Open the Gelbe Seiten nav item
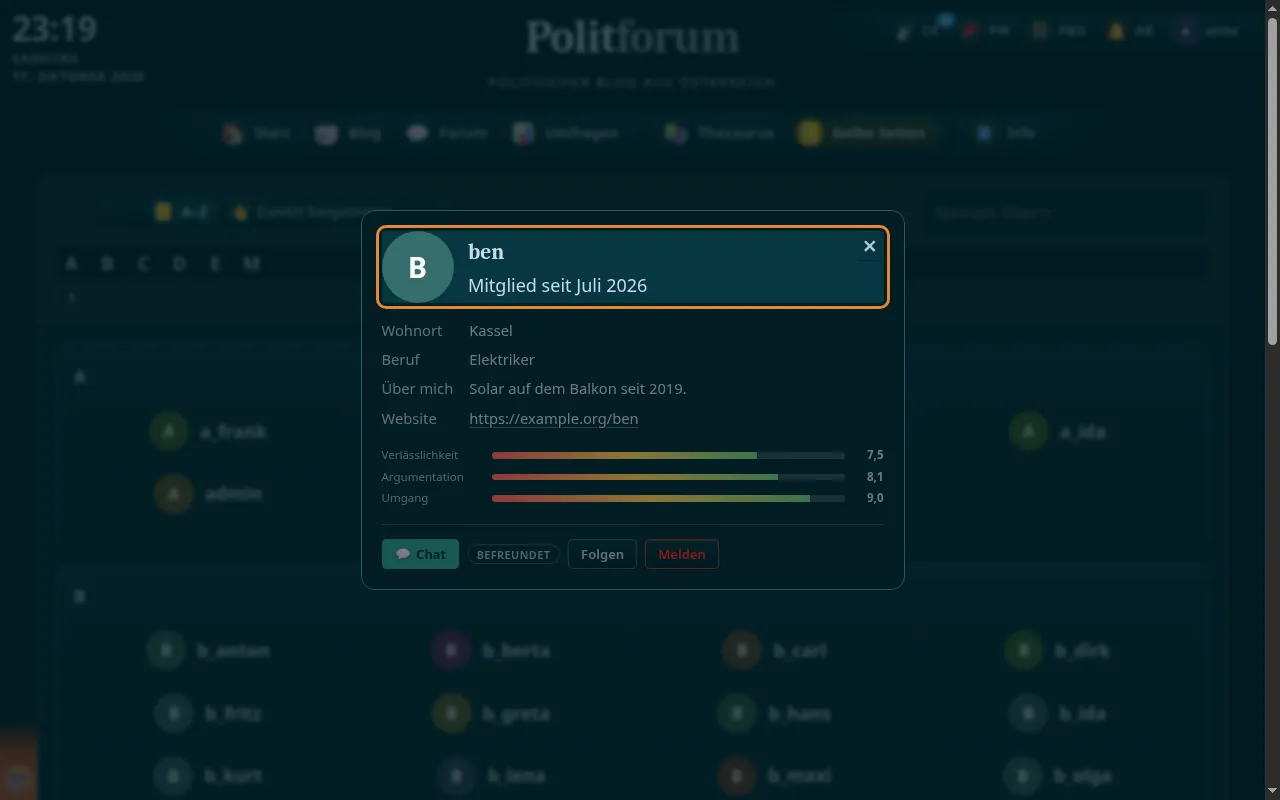The image size is (1280, 800). tap(866, 133)
